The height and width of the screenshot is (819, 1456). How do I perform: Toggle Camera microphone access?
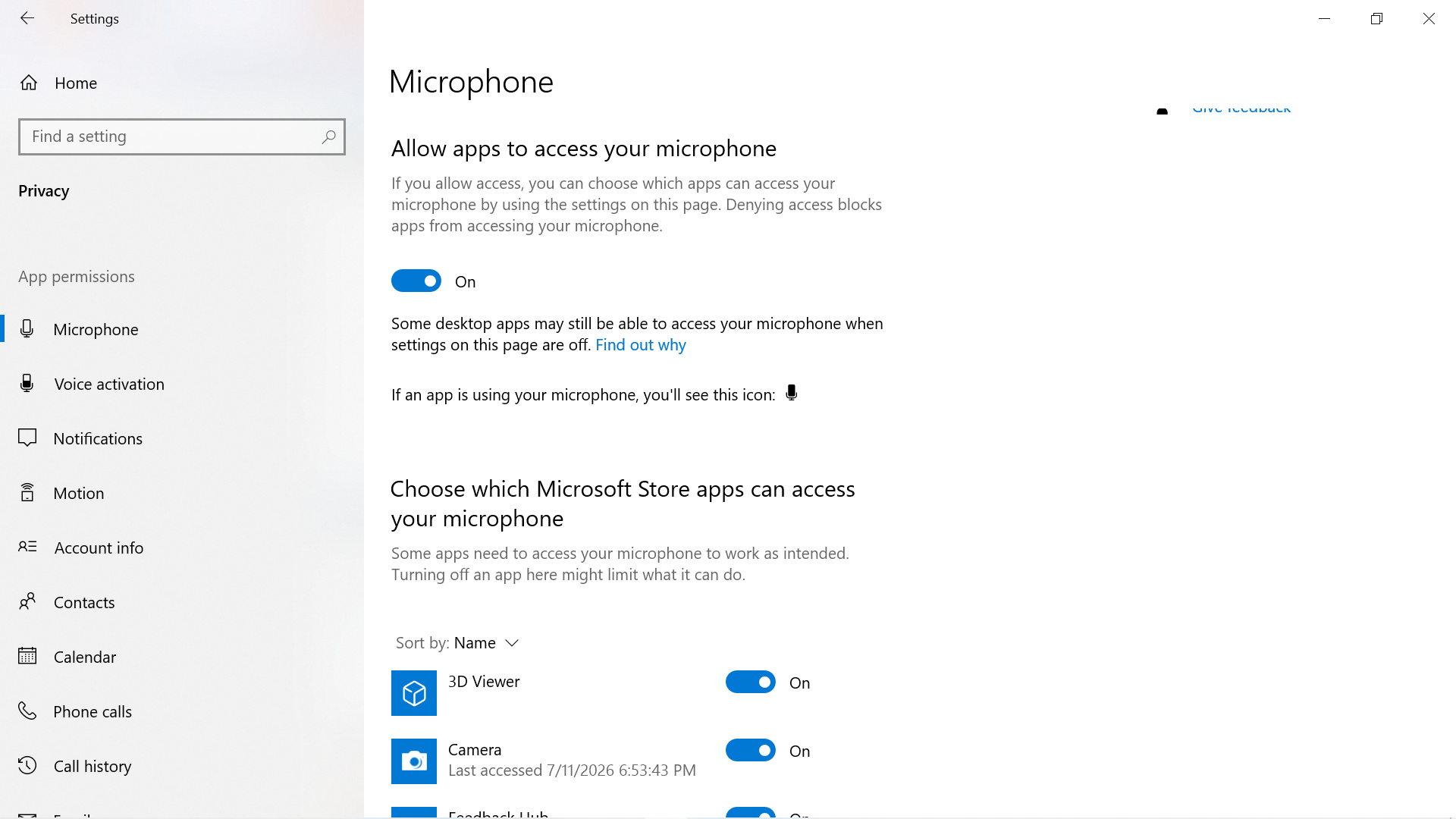tap(751, 751)
